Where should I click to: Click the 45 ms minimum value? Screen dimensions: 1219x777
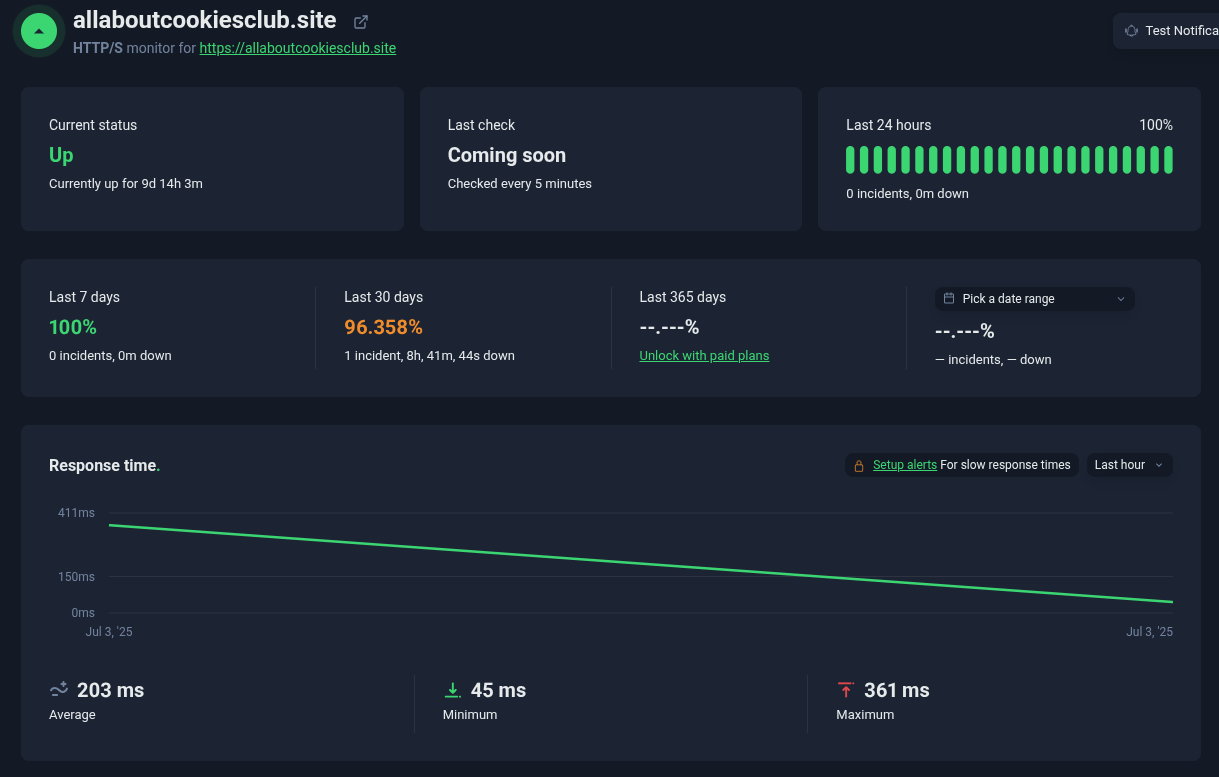(498, 690)
